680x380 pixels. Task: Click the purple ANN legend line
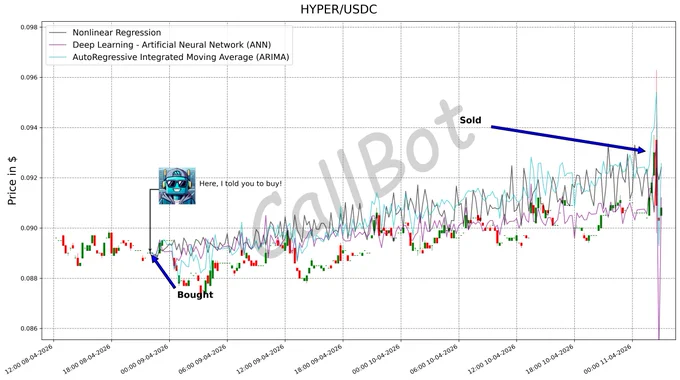click(58, 45)
